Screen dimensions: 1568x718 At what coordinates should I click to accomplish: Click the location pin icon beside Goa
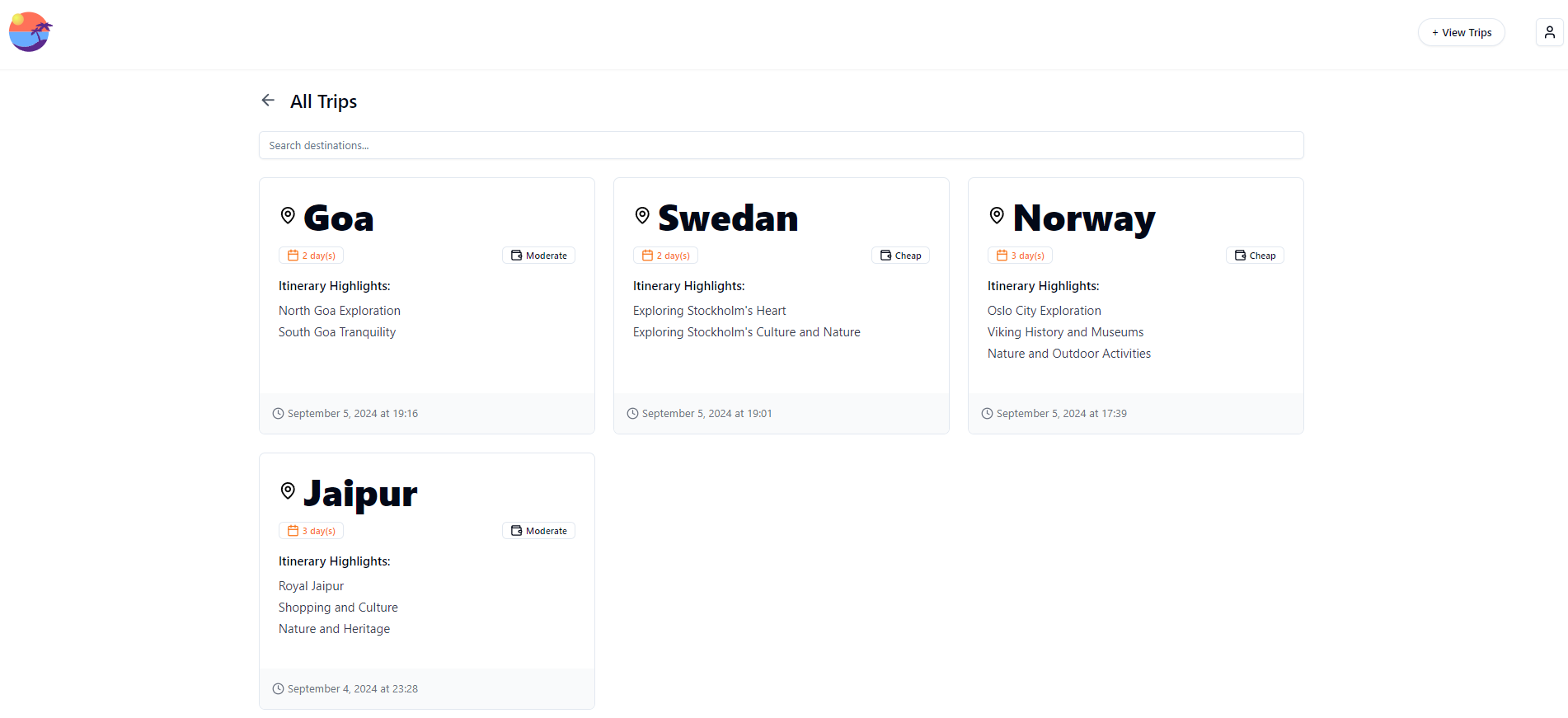(288, 214)
